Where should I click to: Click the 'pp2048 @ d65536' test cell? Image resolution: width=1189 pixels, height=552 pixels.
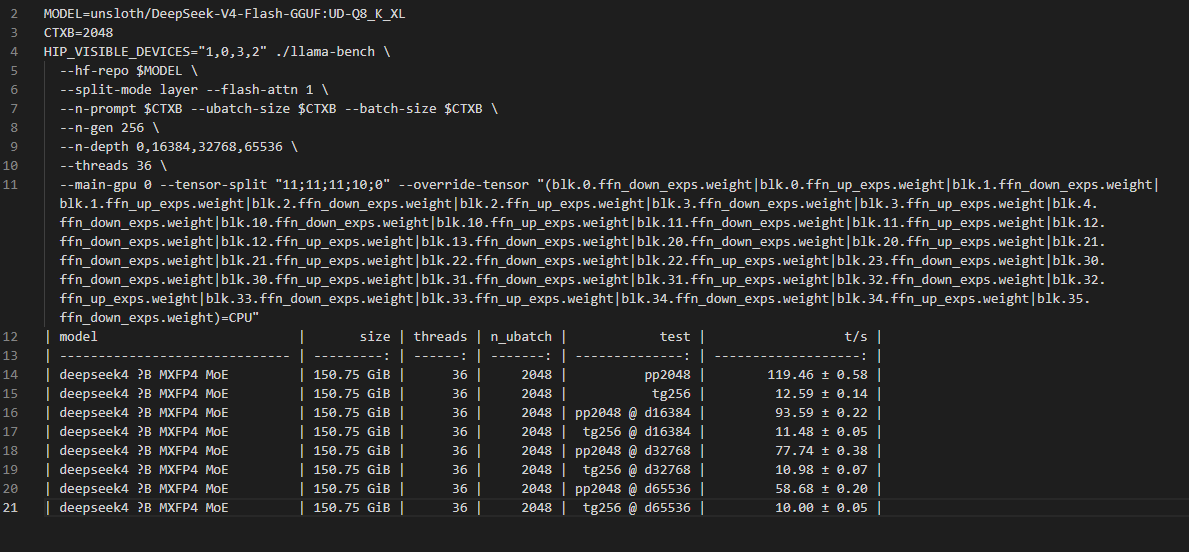pos(633,488)
